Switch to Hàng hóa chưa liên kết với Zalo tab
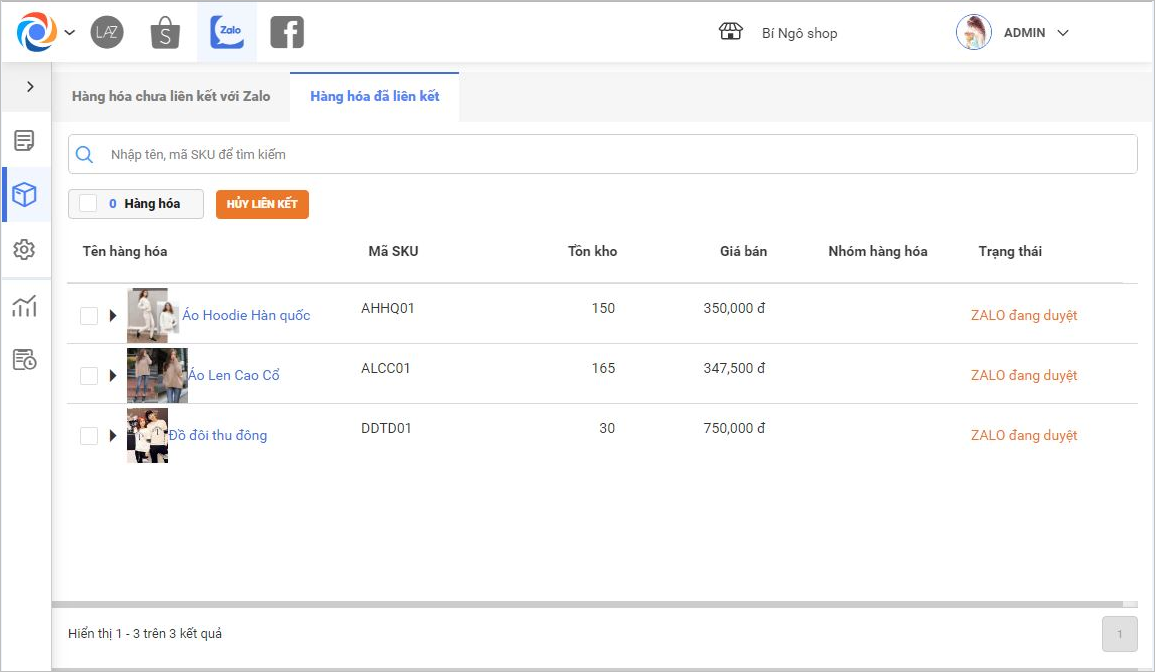This screenshot has width=1155, height=672. click(x=171, y=97)
